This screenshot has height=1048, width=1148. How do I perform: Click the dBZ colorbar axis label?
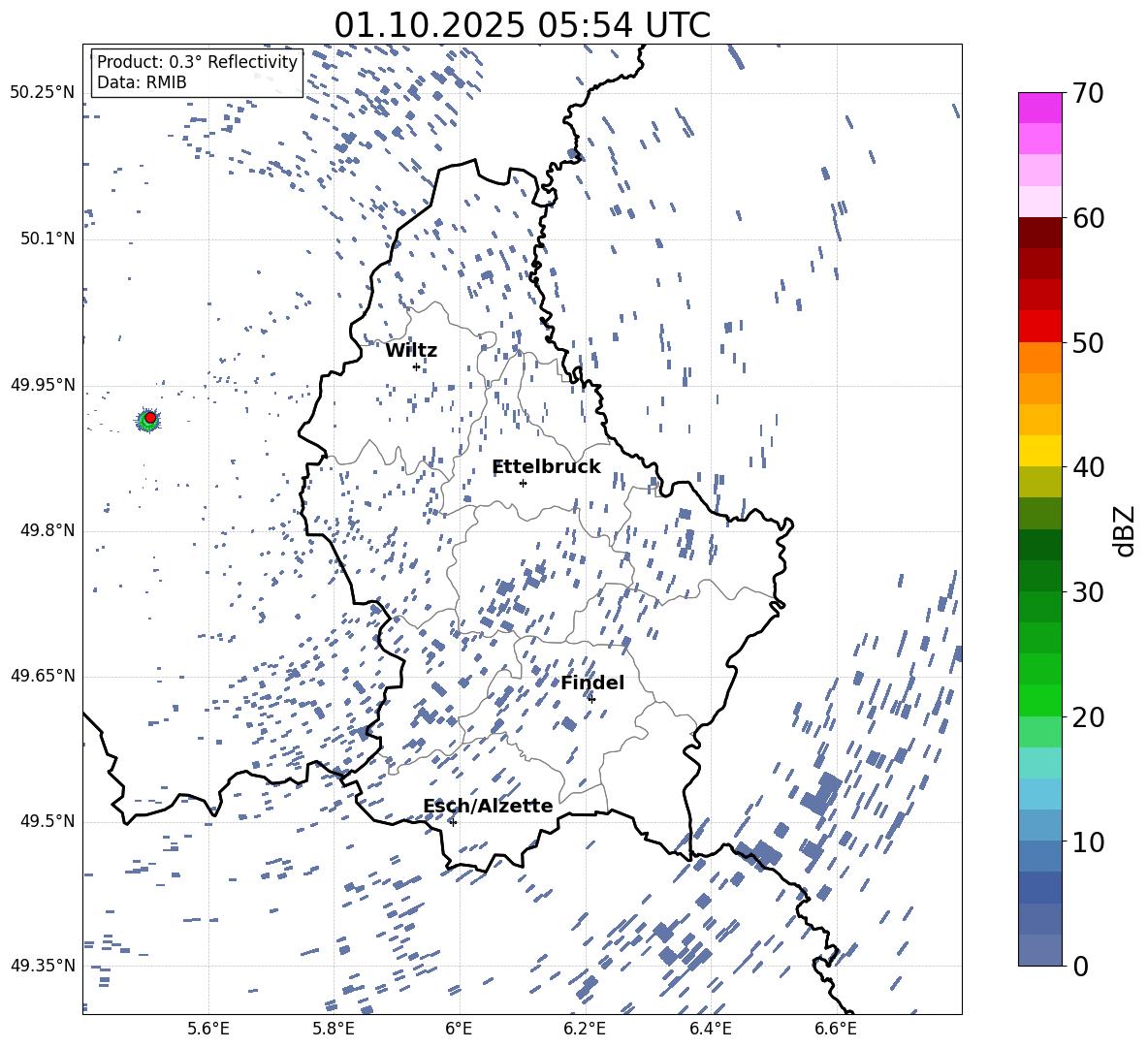click(1126, 530)
